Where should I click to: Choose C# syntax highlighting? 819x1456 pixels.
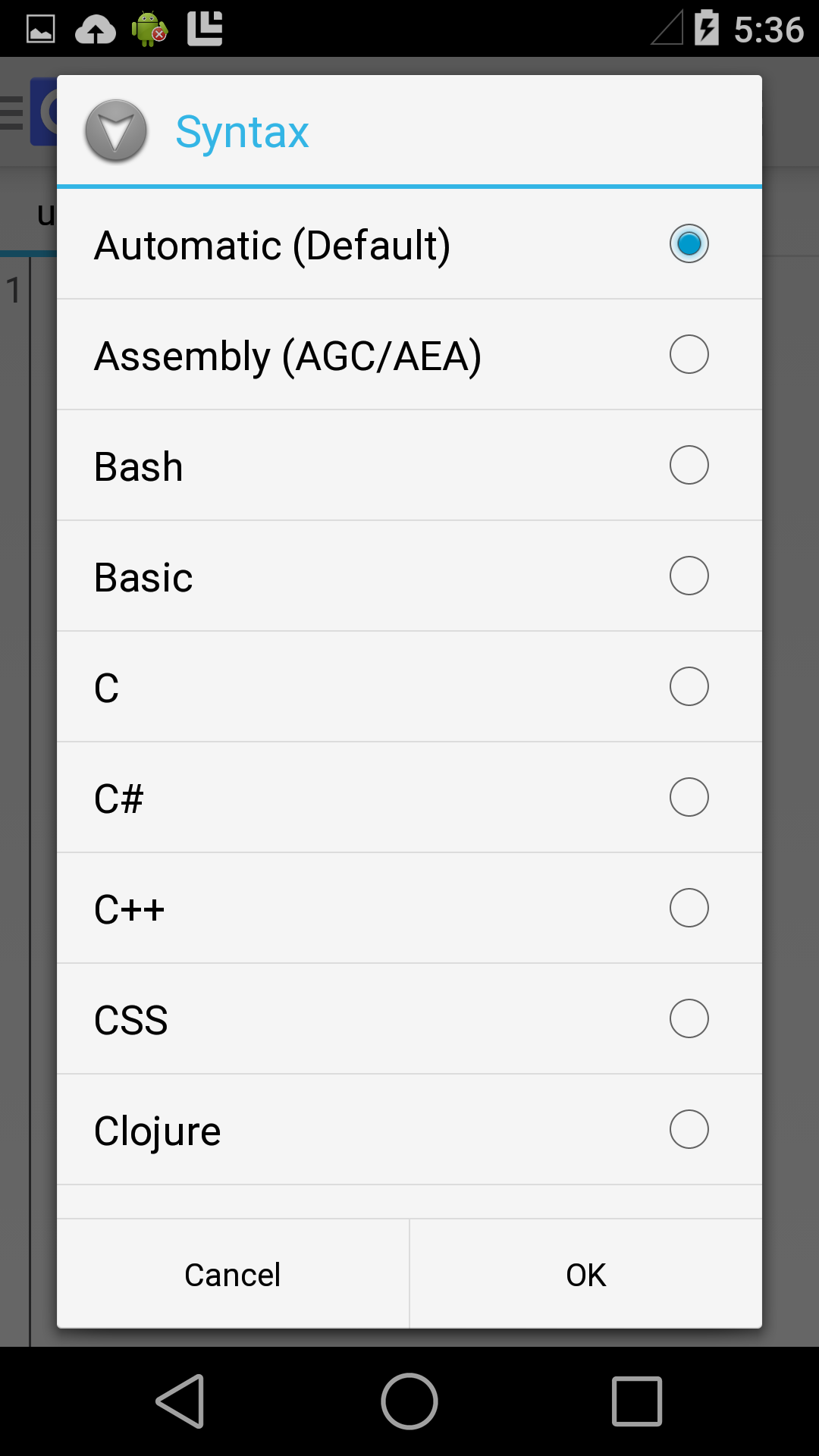[x=689, y=797]
